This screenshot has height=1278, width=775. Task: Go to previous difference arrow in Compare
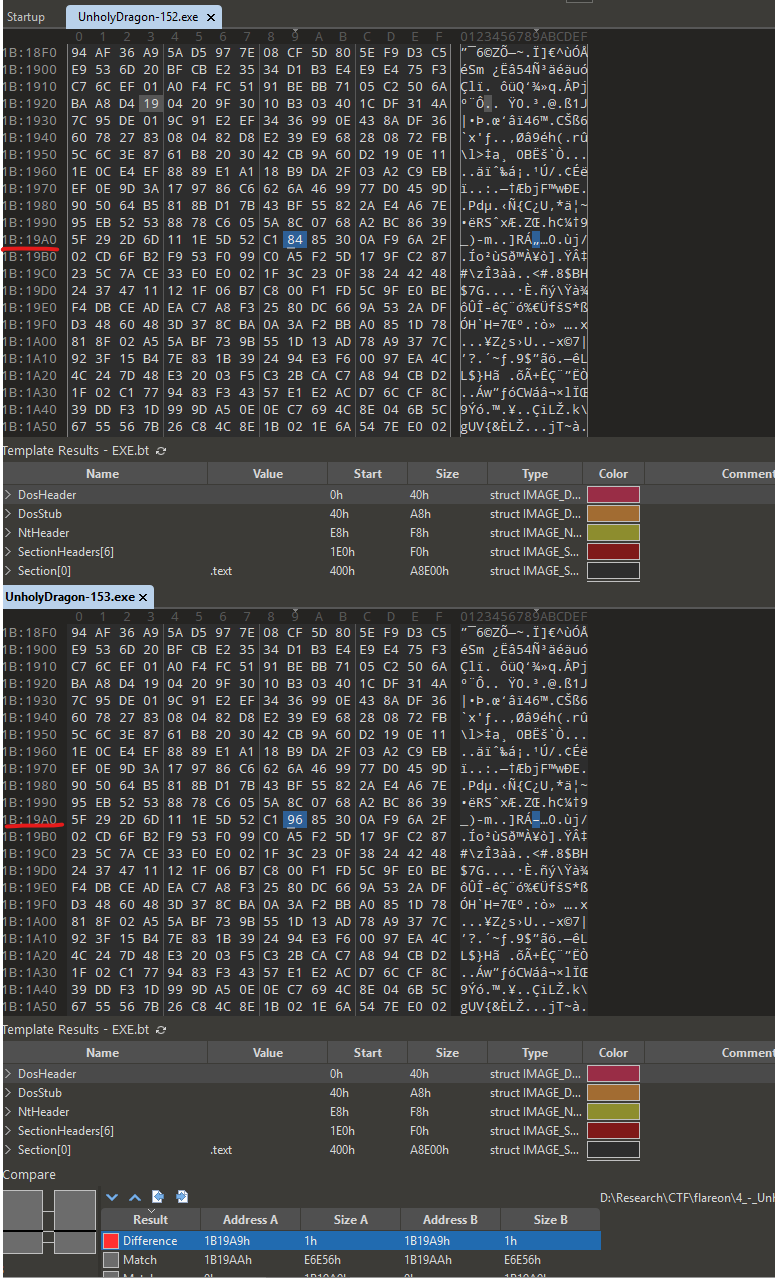134,1197
